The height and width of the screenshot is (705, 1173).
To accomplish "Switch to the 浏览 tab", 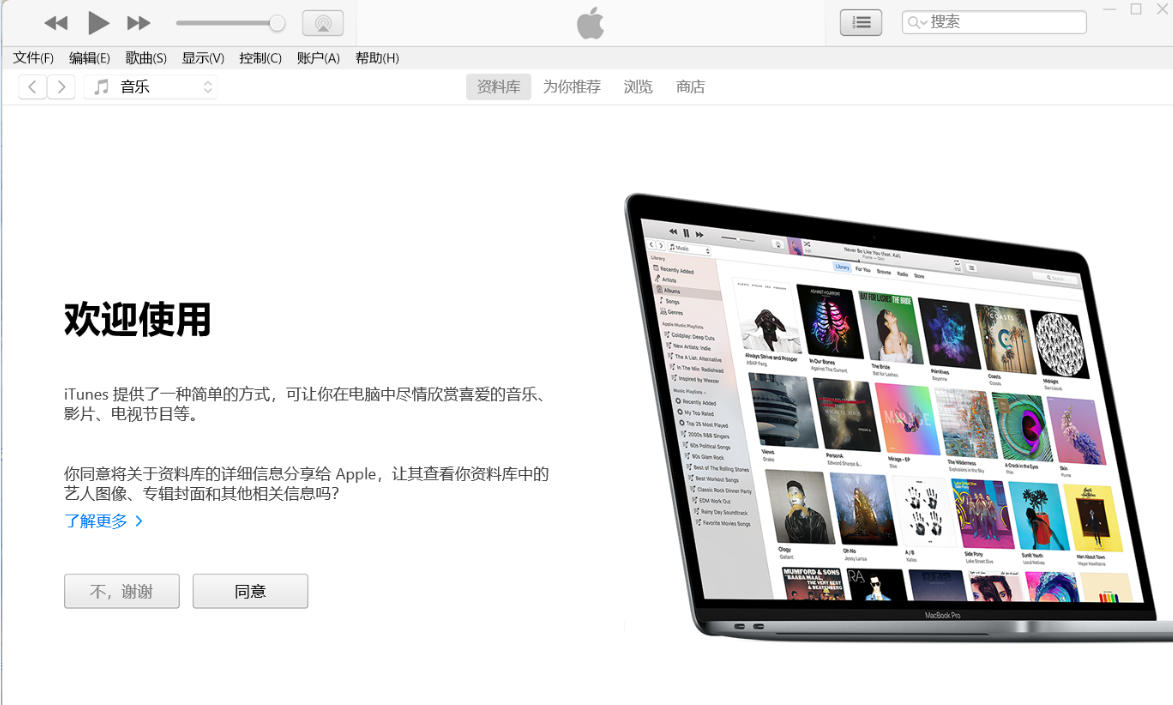I will click(637, 86).
